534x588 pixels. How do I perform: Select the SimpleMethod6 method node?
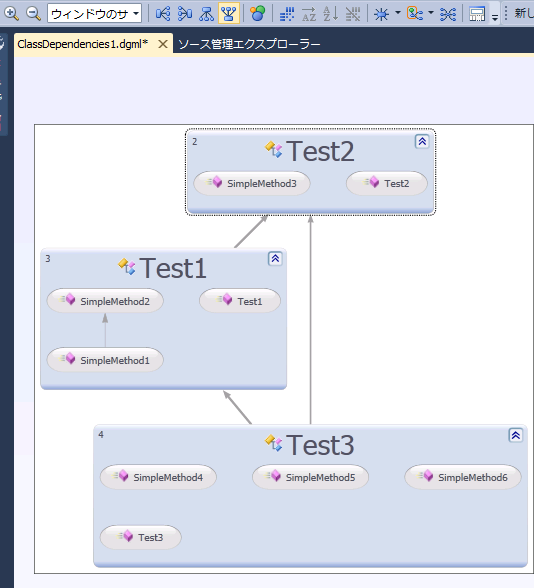[463, 477]
